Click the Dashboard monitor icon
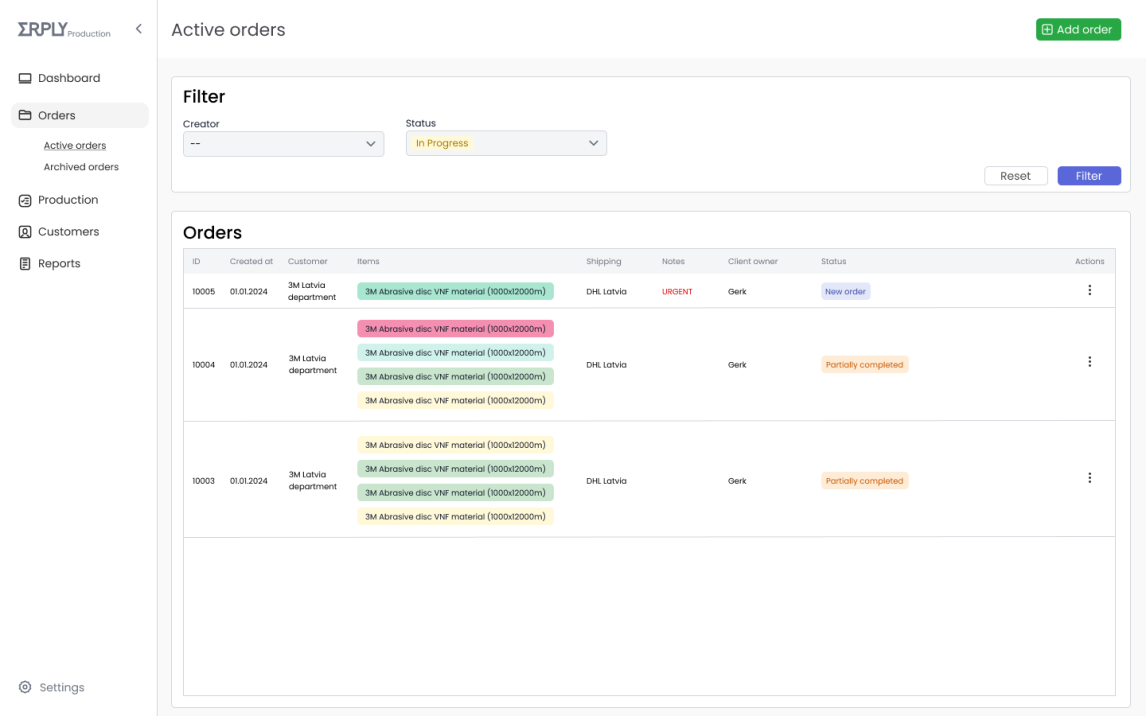The width and height of the screenshot is (1146, 716). pyautogui.click(x=25, y=78)
